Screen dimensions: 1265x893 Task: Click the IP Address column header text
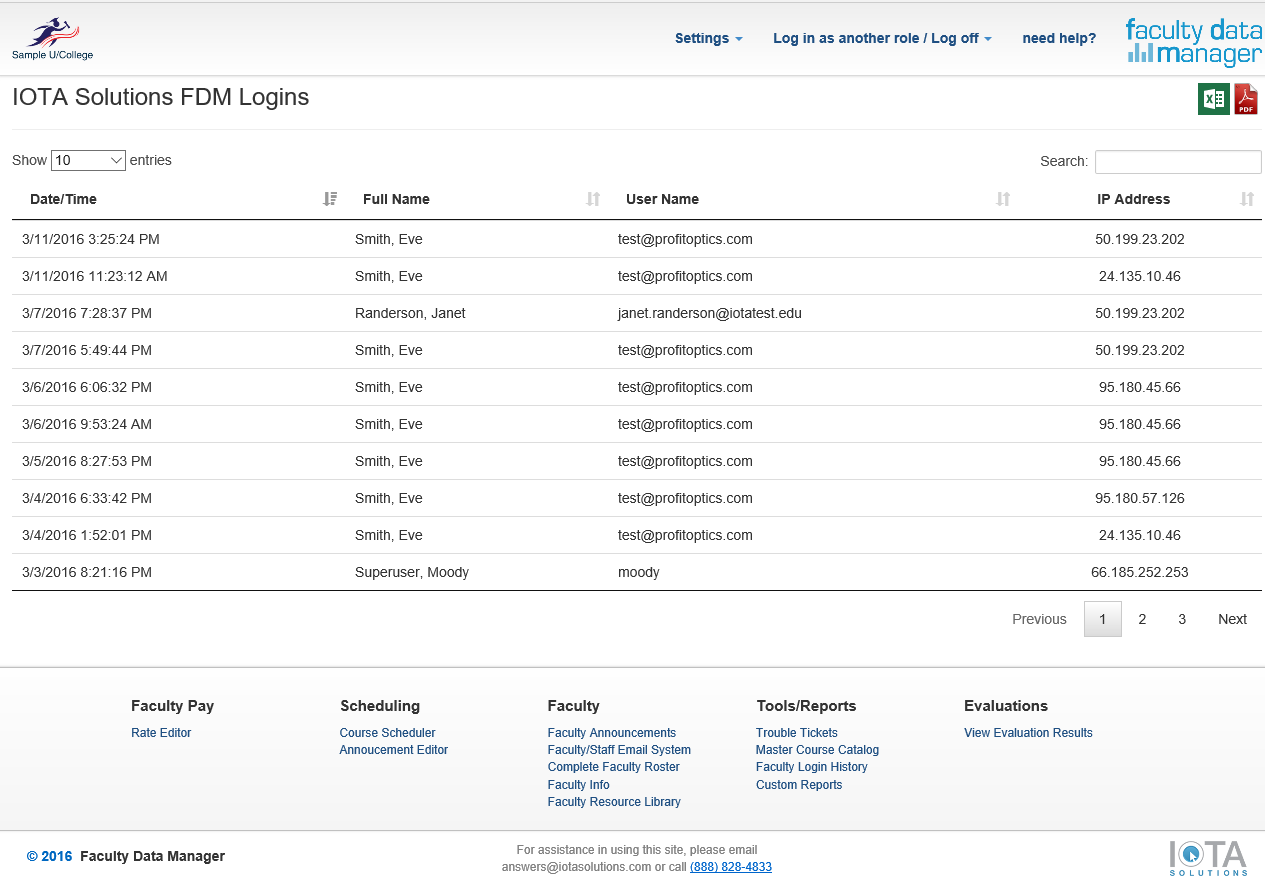coord(1133,199)
